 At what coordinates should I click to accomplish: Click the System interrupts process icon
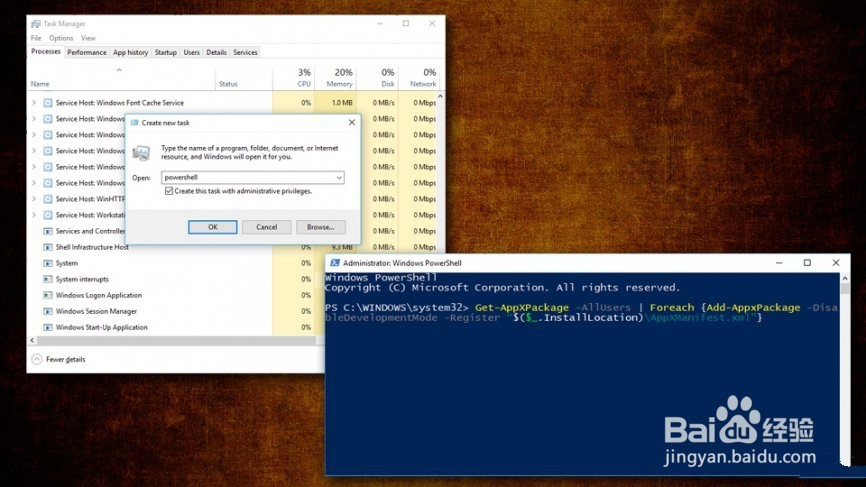[x=48, y=279]
